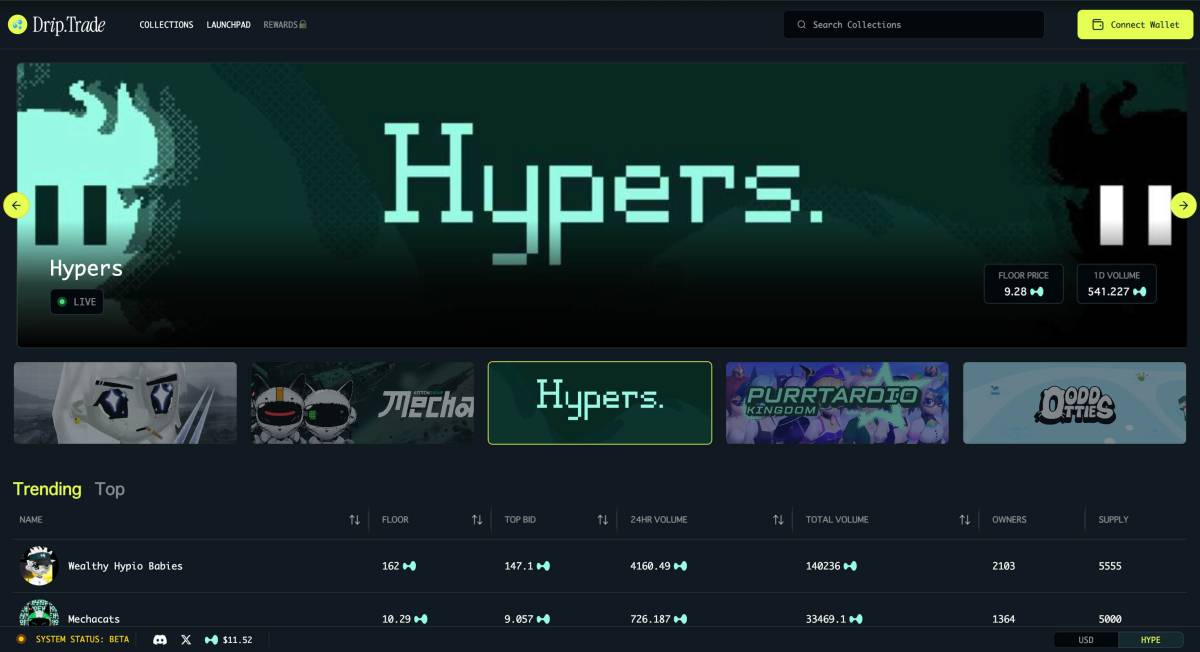Focus the Search Collections field
The image size is (1200, 652).
(913, 25)
